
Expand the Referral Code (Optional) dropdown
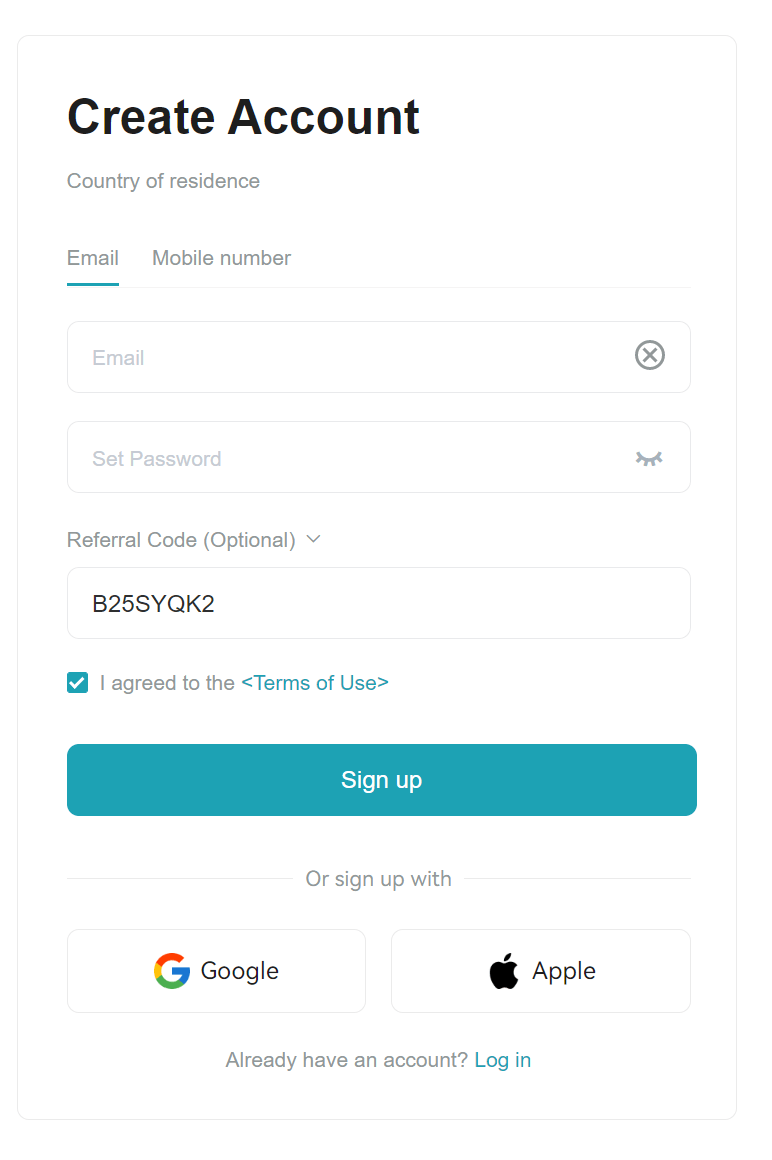pos(313,539)
